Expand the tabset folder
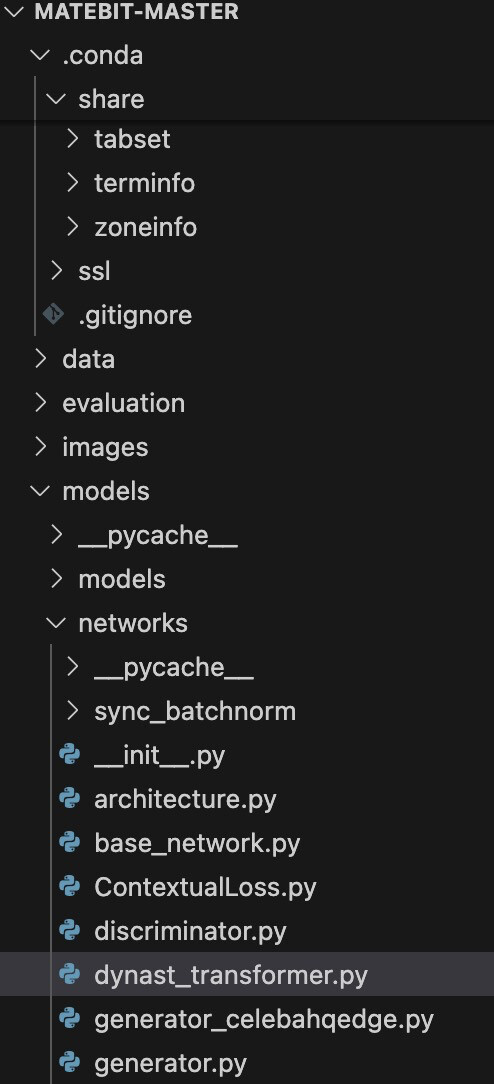494x1084 pixels. coord(73,139)
